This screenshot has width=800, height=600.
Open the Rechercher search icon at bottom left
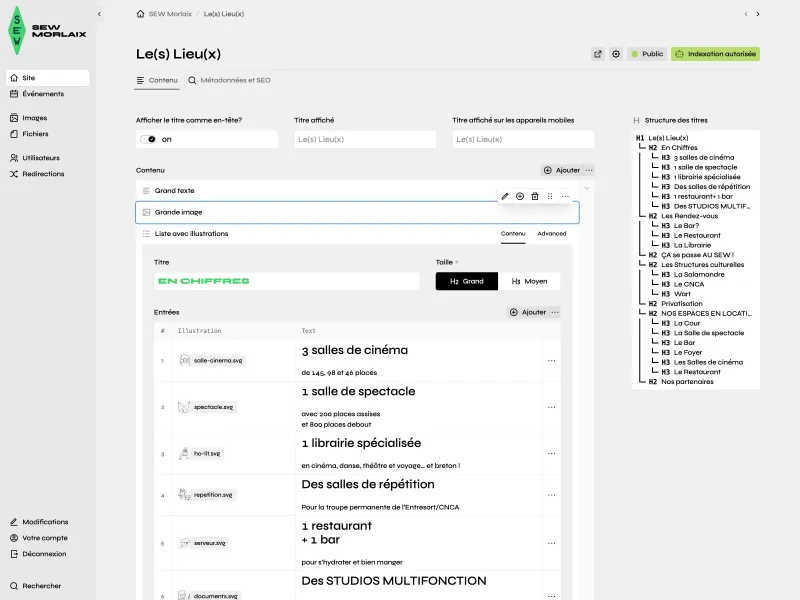(x=13, y=585)
